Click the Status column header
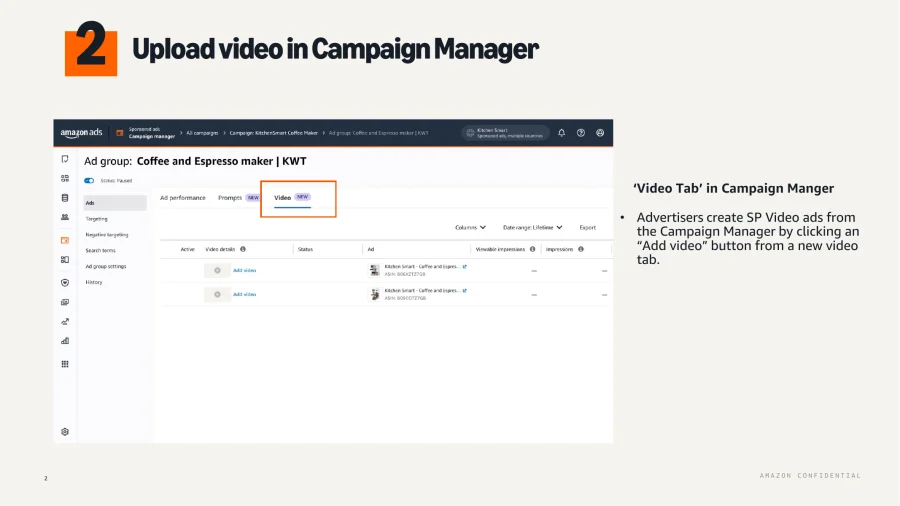 305,249
